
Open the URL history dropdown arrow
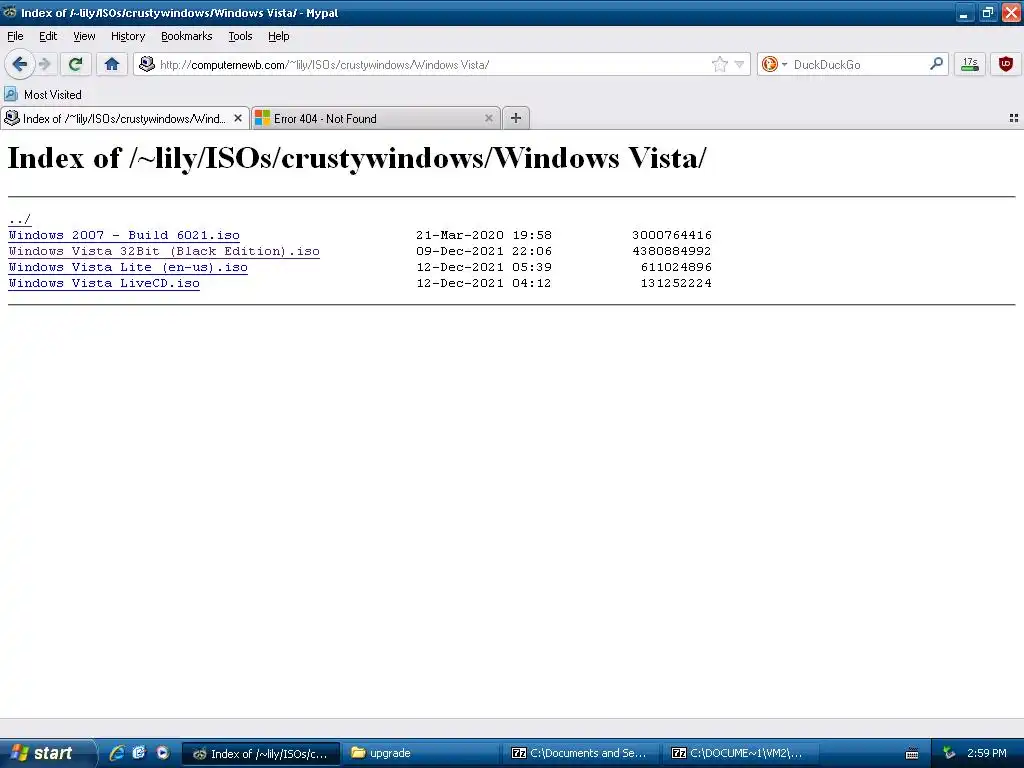[x=739, y=64]
